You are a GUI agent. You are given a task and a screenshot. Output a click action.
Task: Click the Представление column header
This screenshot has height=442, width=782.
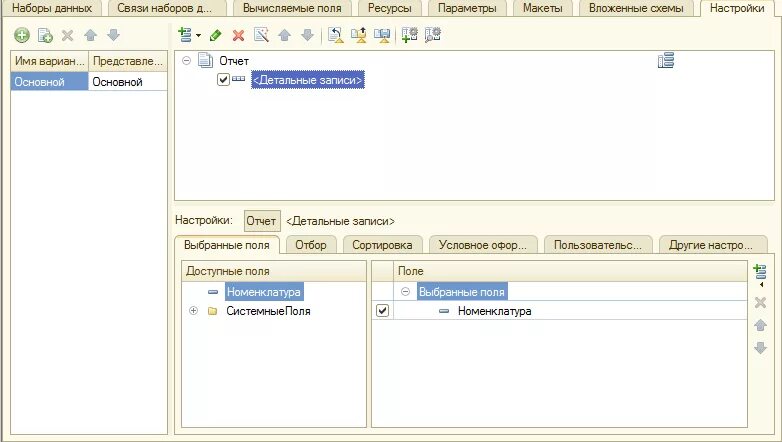click(x=128, y=61)
